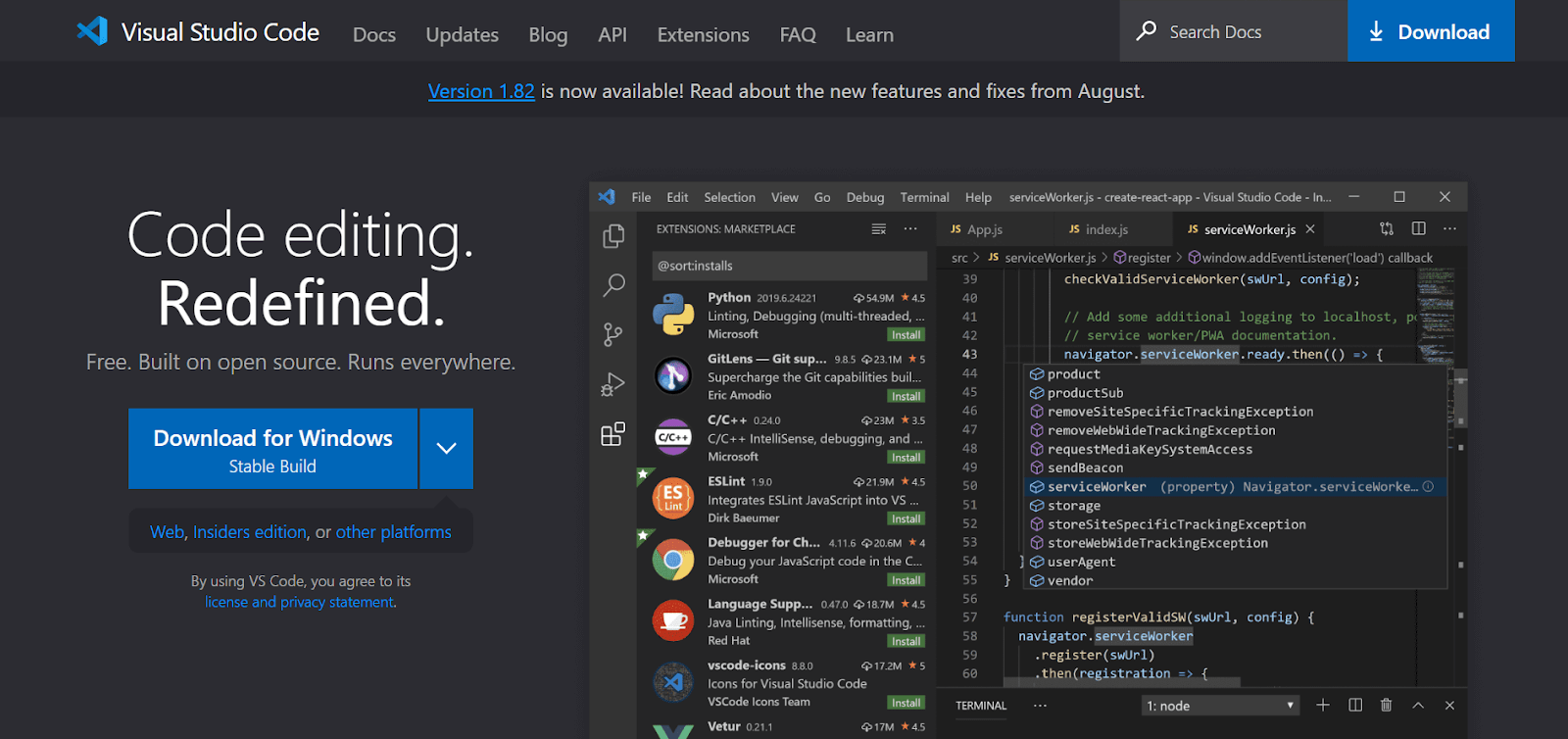Open the Explorer files icon in activity bar

point(613,236)
